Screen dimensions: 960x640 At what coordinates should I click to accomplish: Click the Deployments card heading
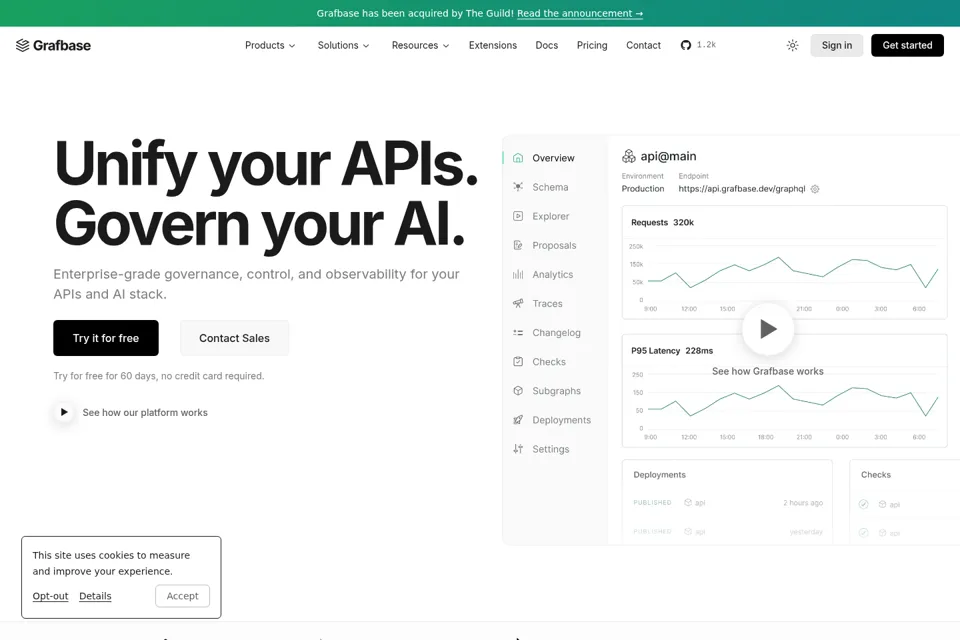click(659, 475)
